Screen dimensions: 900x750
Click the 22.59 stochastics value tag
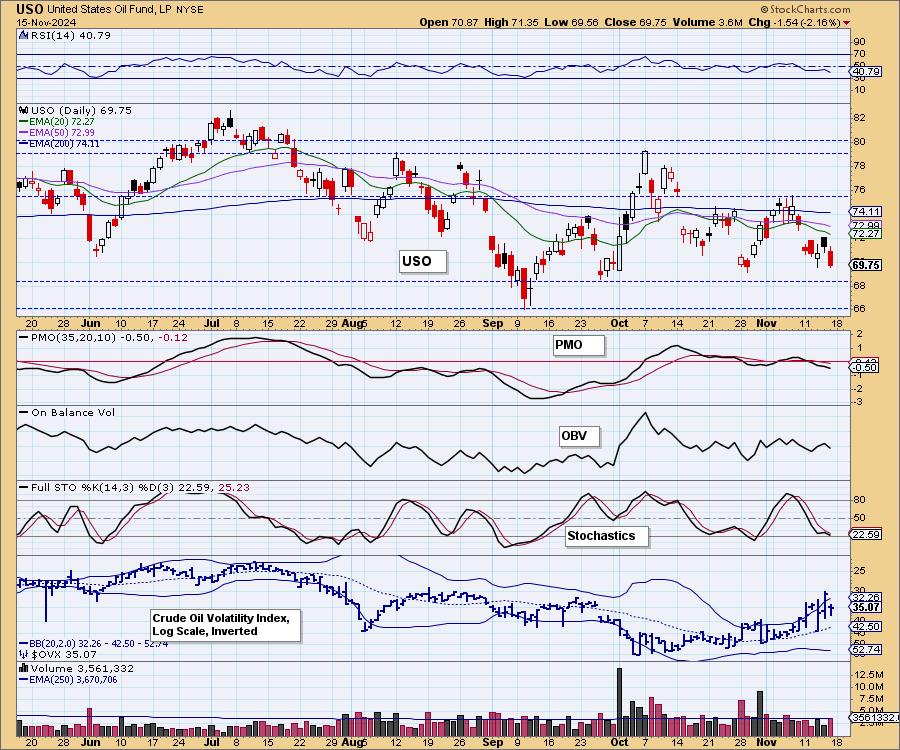[866, 534]
